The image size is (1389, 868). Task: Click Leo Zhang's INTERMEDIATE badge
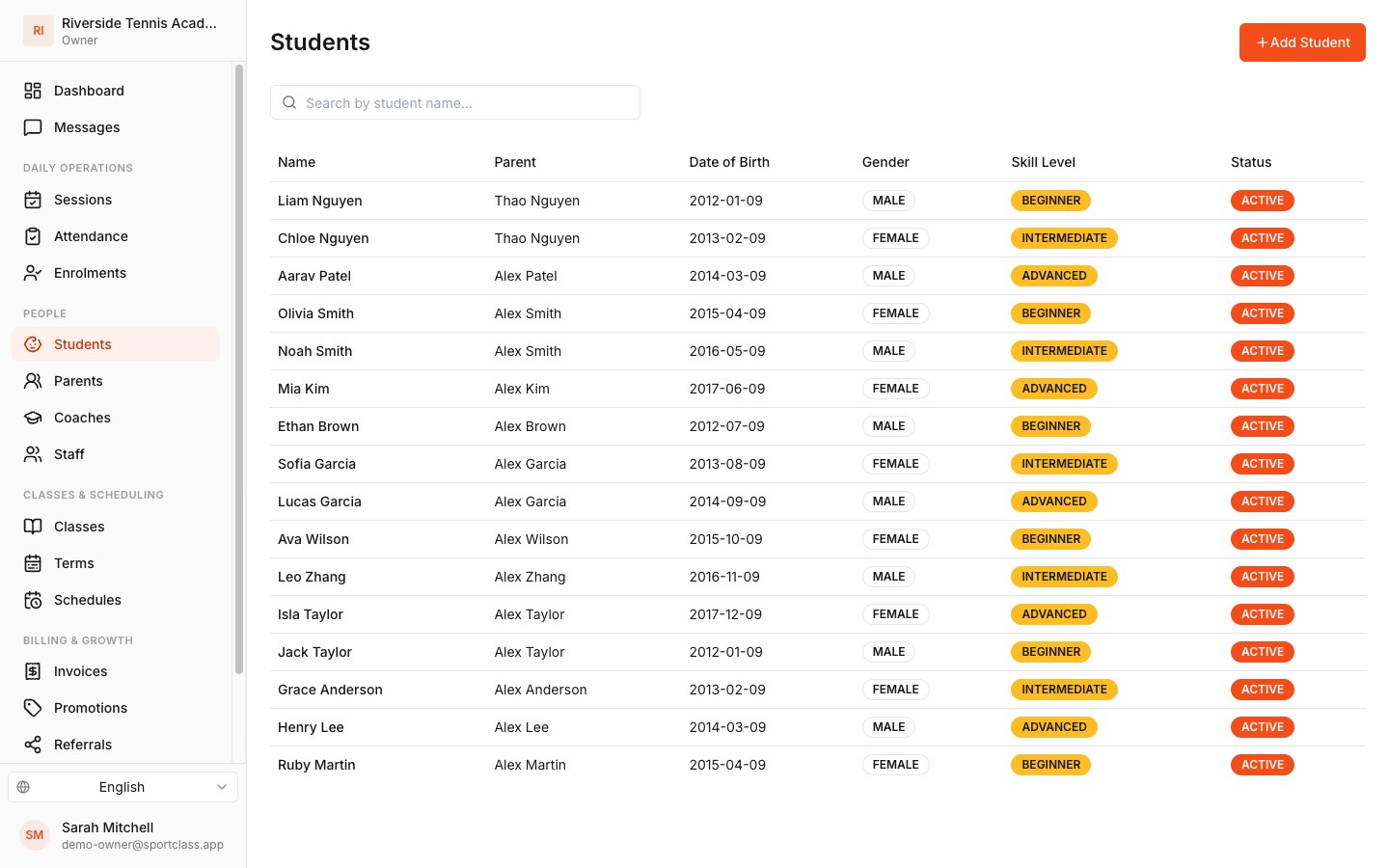pos(1064,577)
